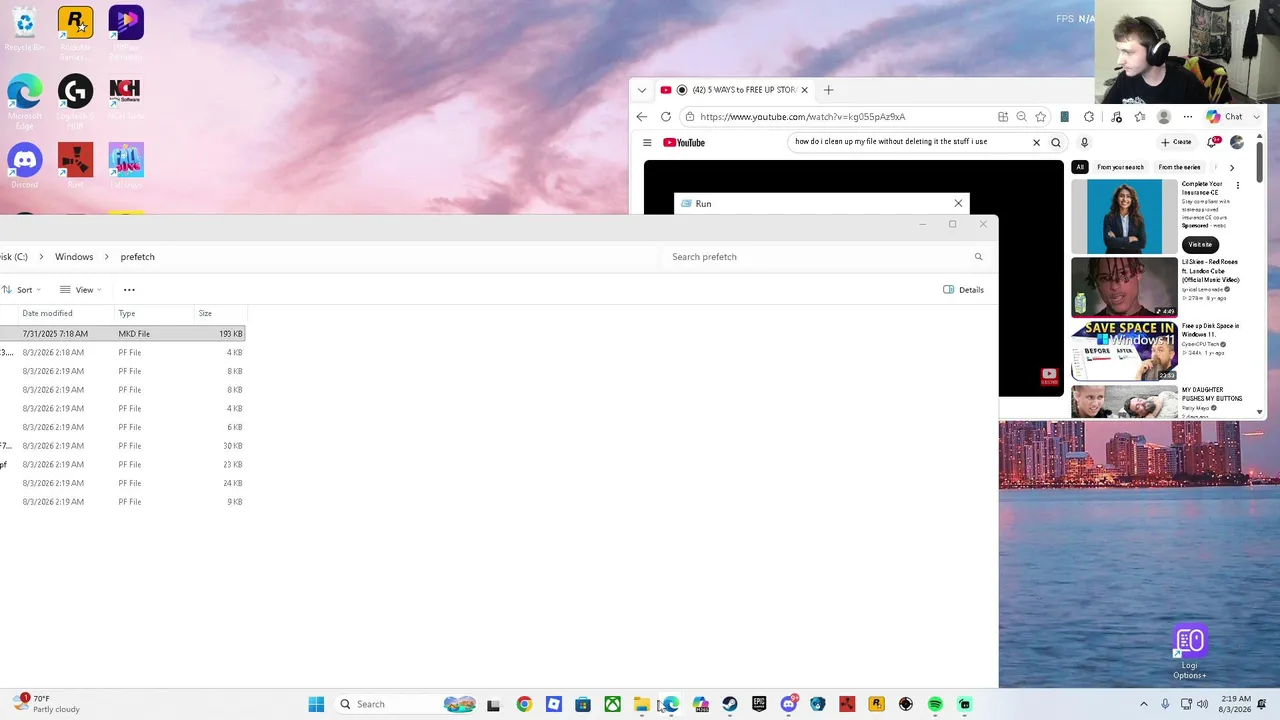Refresh the YouTube page in Edge
This screenshot has width=1280, height=720.
coord(665,117)
